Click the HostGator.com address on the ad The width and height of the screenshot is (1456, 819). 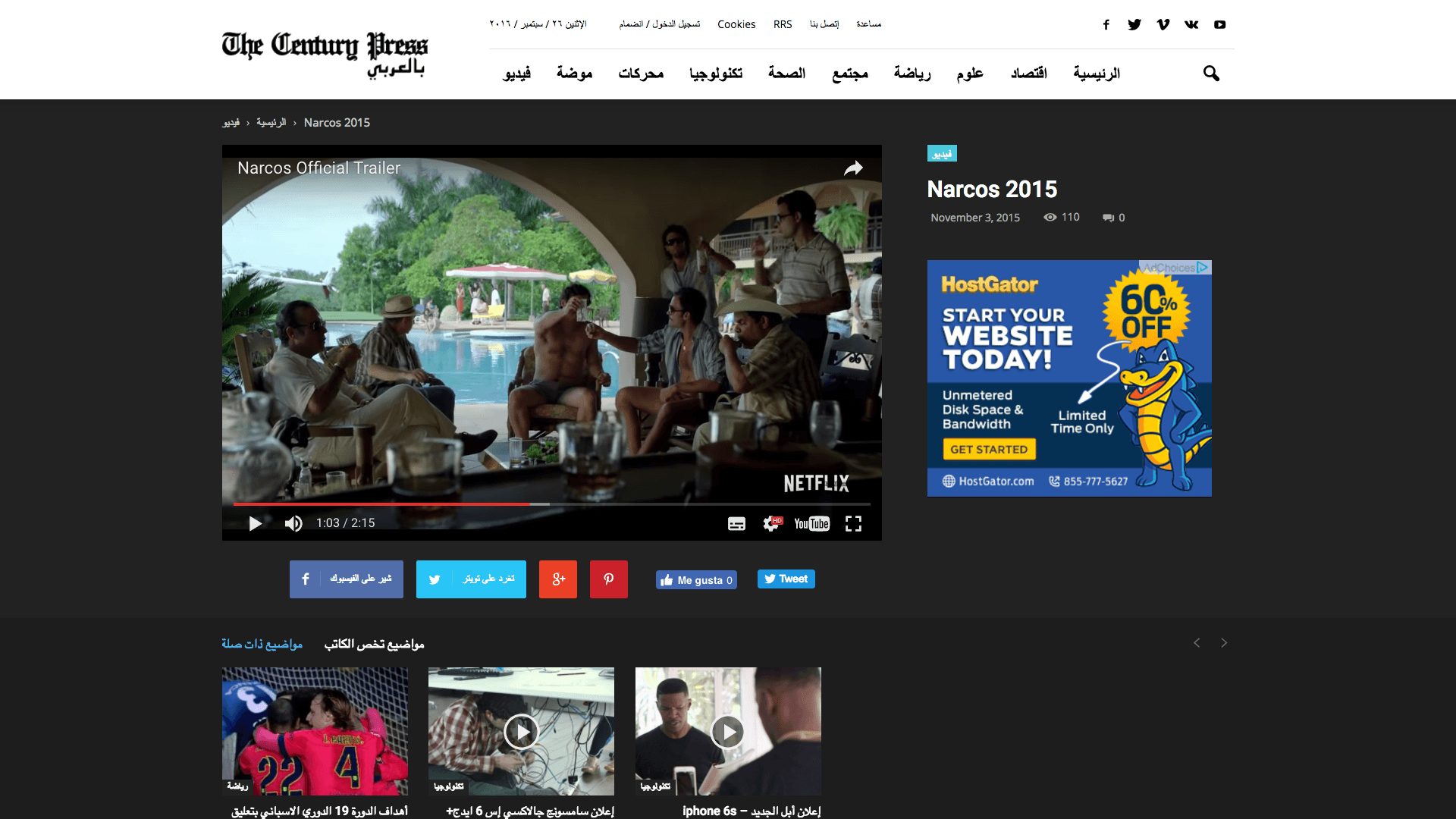(988, 481)
